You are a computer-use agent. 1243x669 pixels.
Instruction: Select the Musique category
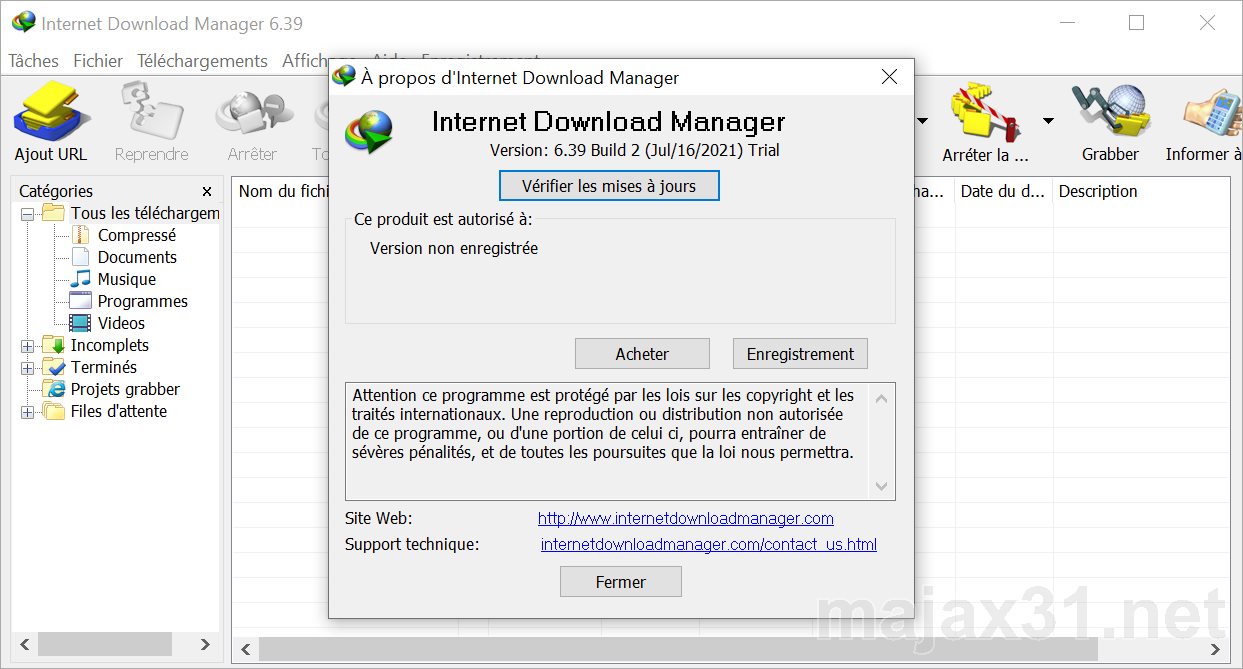click(x=126, y=279)
